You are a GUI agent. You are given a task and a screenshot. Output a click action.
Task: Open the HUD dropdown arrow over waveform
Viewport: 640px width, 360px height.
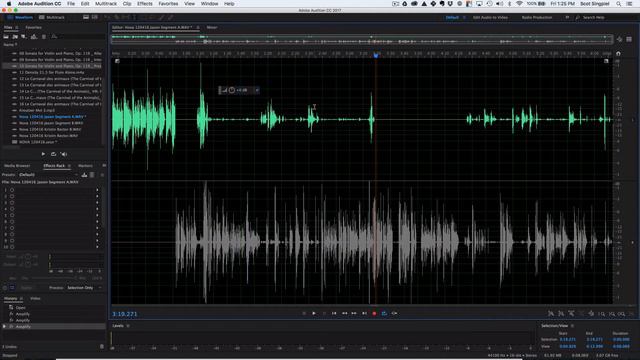[257, 90]
